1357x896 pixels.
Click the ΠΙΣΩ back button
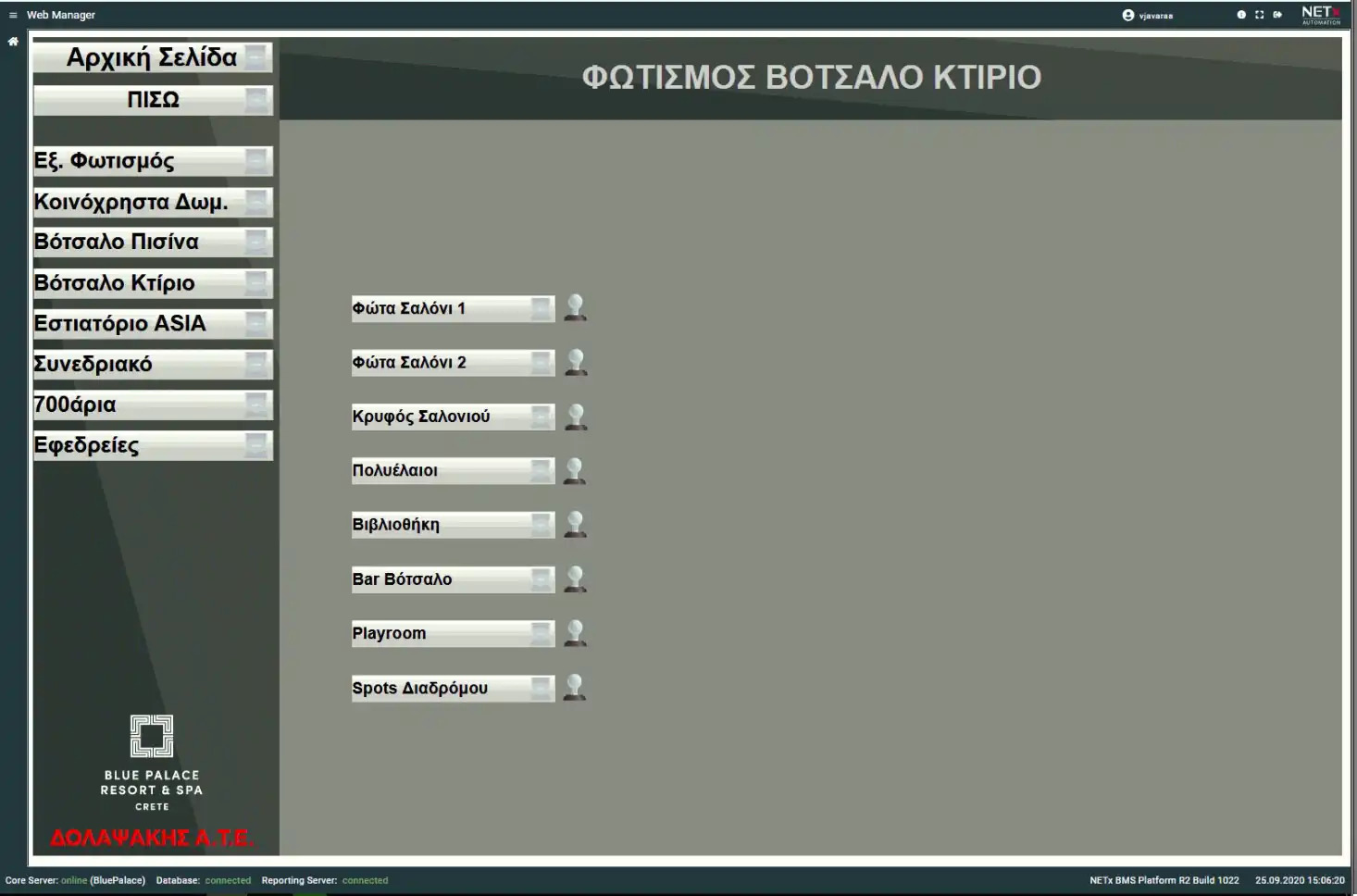pyautogui.click(x=153, y=100)
